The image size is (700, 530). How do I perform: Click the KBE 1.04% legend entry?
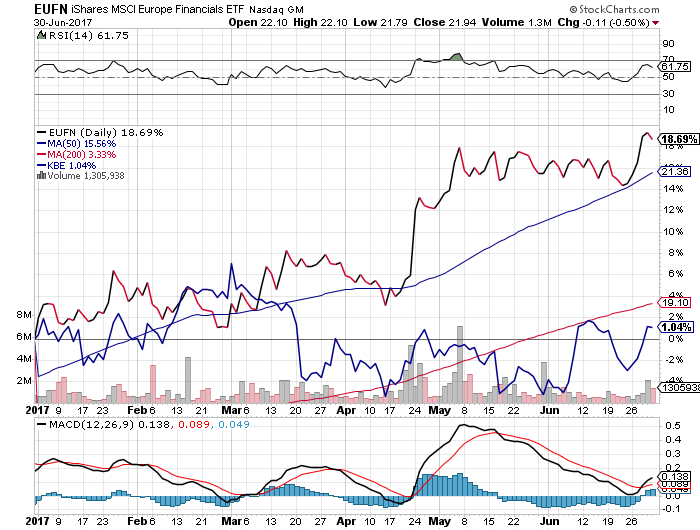(67, 166)
